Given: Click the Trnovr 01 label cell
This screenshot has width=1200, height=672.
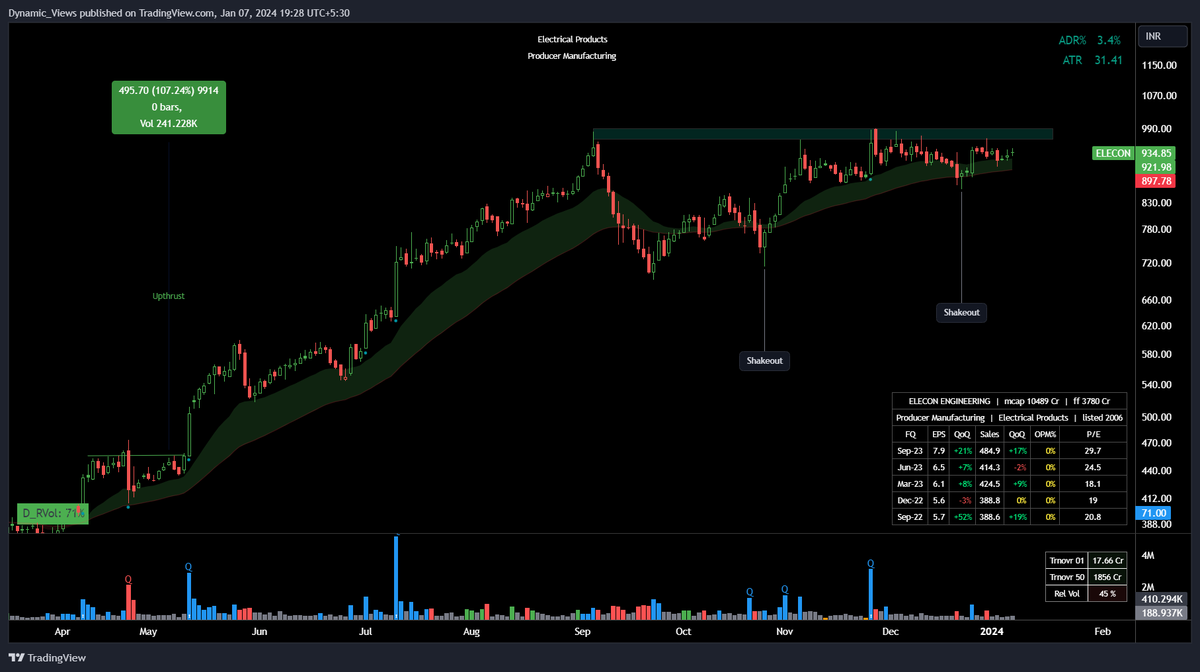Looking at the screenshot, I should point(1067,561).
